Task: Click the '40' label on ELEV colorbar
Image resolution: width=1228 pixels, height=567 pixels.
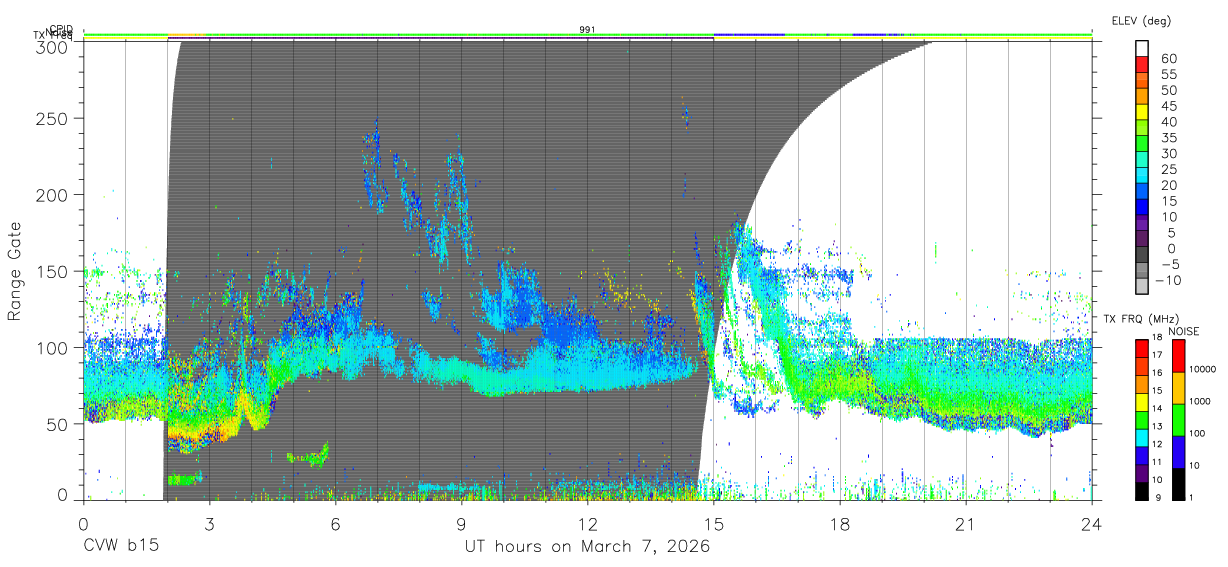Action: click(1169, 122)
